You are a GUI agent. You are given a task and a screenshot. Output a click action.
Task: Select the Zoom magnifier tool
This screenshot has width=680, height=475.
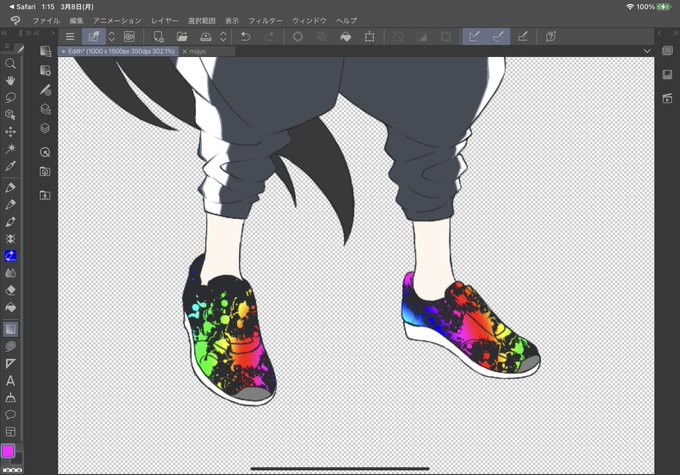pyautogui.click(x=10, y=64)
